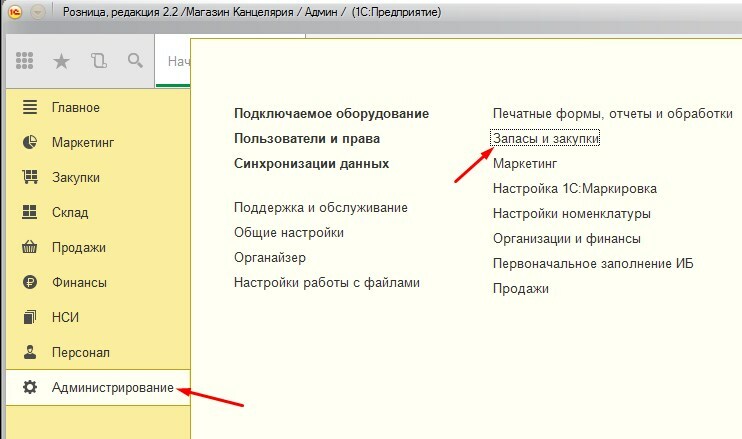Viewport: 742px width, 439px height.
Task: Open the search magnifier icon
Action: click(x=135, y=61)
